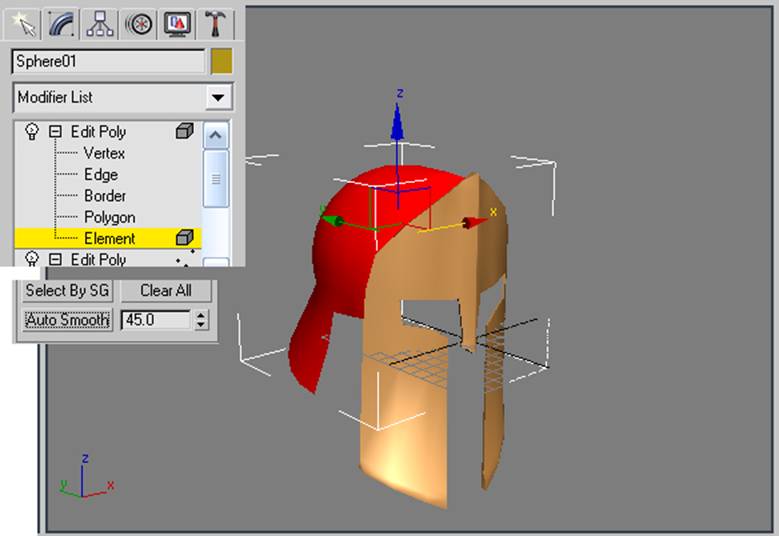
Task: Open the object color swatch
Action: (x=221, y=61)
